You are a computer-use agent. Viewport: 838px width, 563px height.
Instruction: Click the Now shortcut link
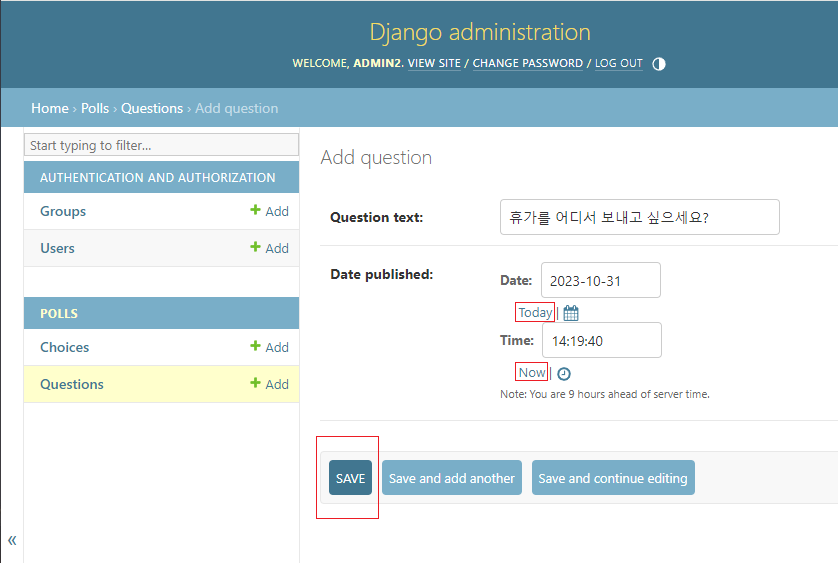(532, 373)
